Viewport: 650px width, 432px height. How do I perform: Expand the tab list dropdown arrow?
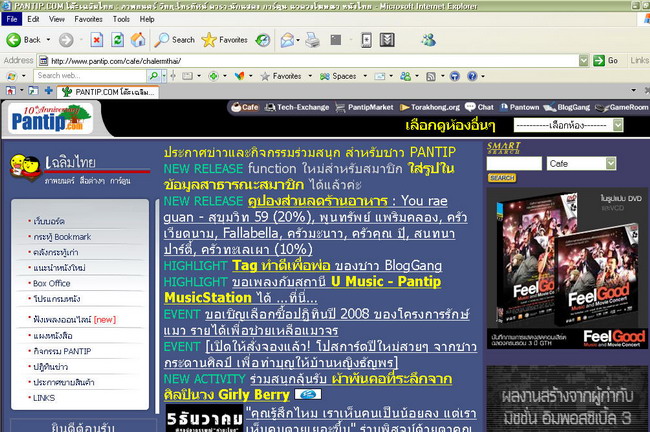click(633, 90)
